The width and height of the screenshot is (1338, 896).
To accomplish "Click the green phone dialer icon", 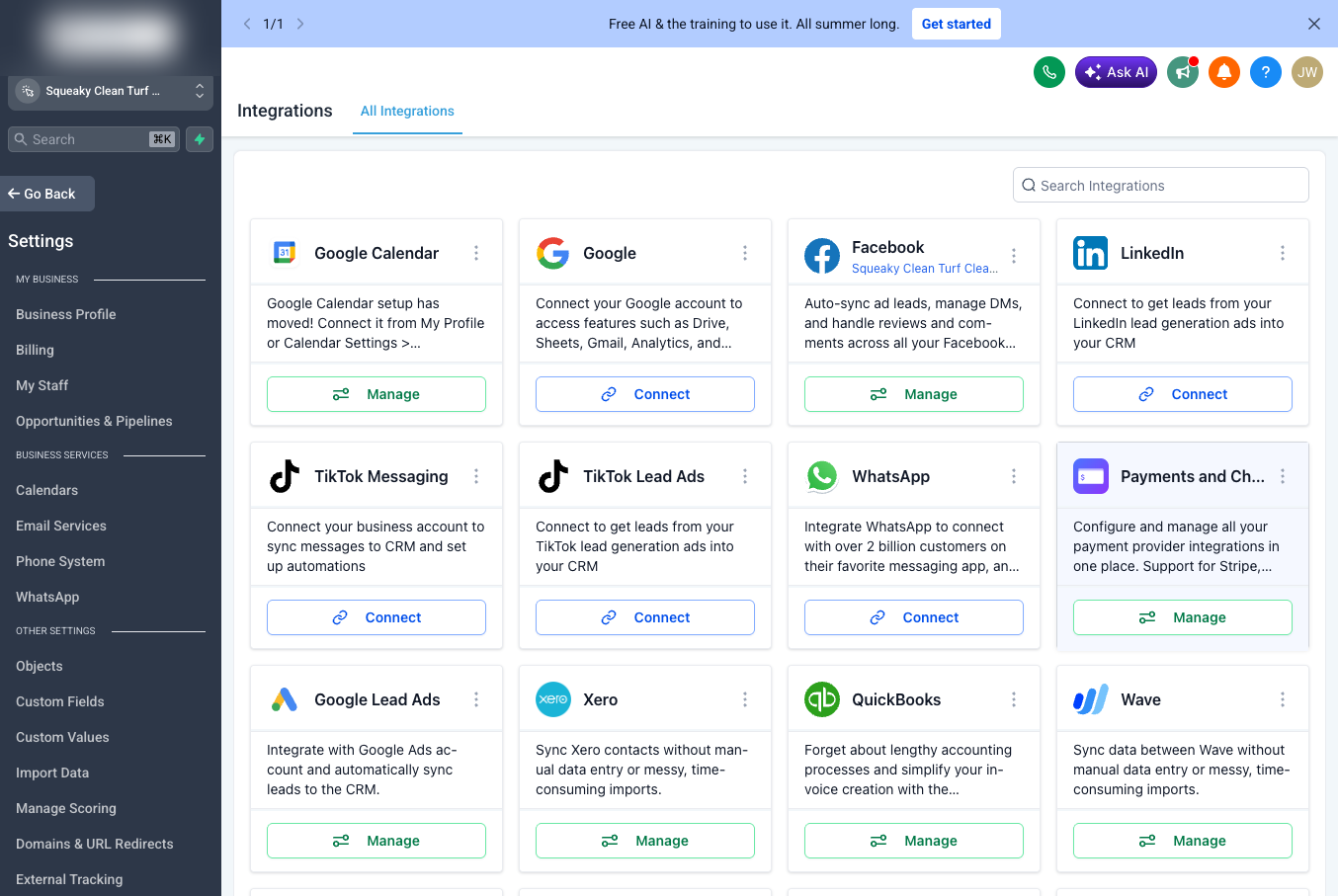I will tap(1049, 72).
